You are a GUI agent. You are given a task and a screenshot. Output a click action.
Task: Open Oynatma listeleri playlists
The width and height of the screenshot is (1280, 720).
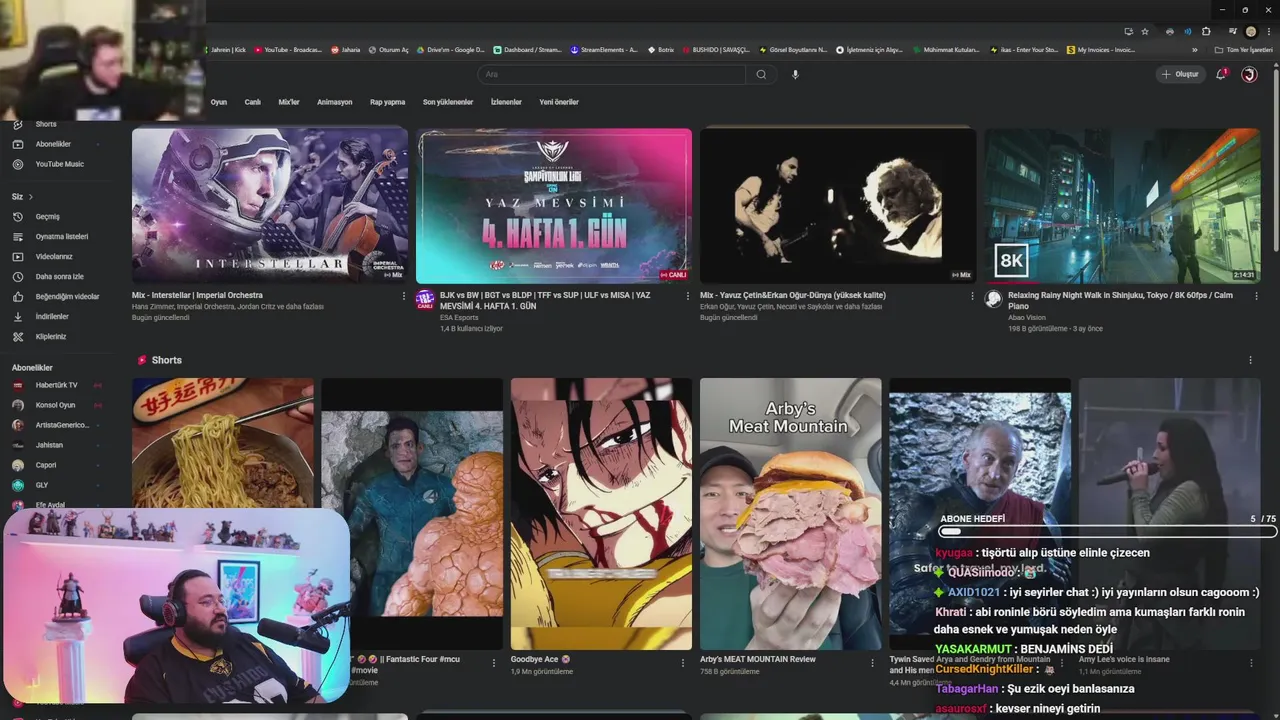(61, 237)
